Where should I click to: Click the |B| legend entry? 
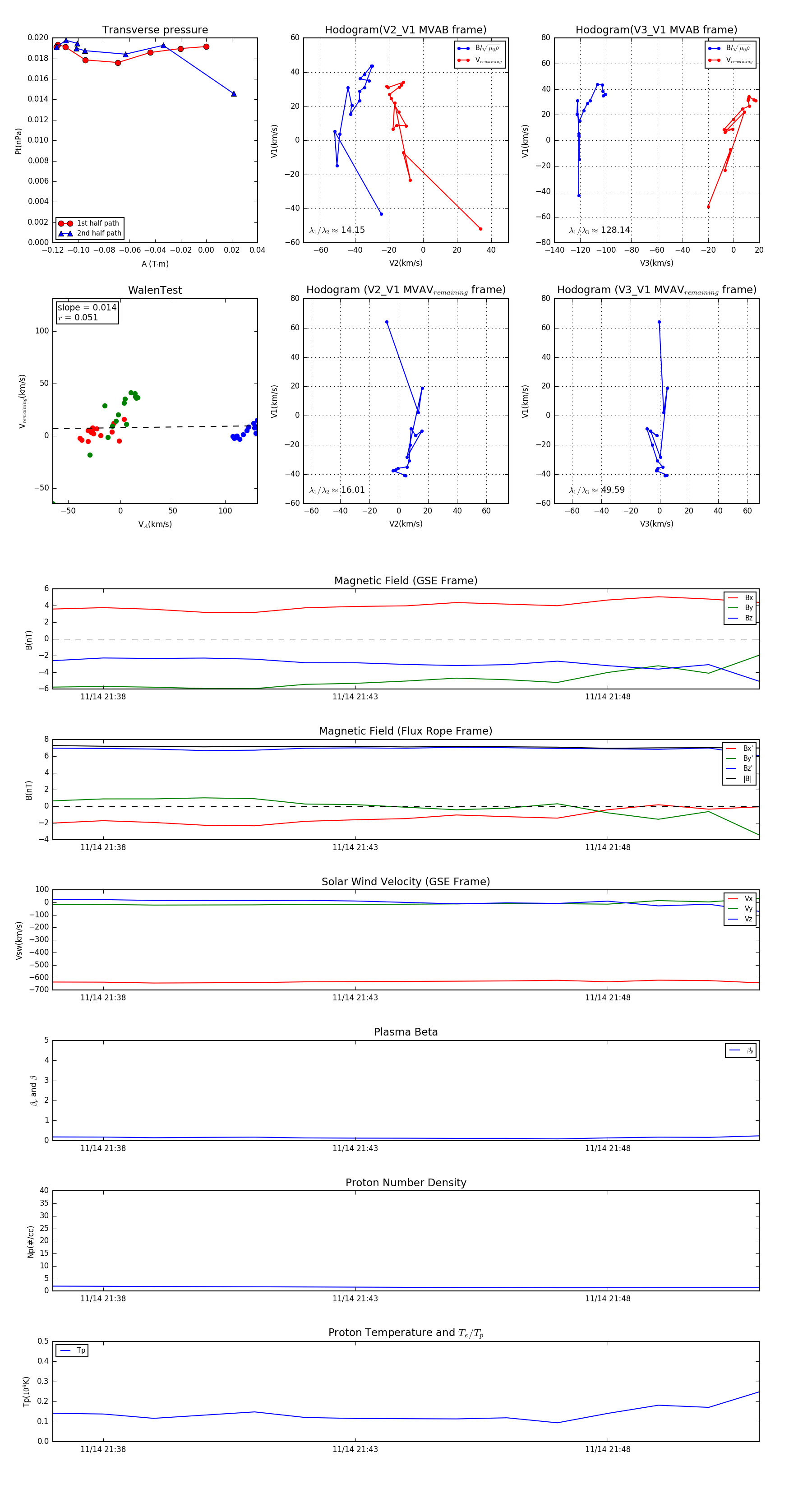(739, 779)
